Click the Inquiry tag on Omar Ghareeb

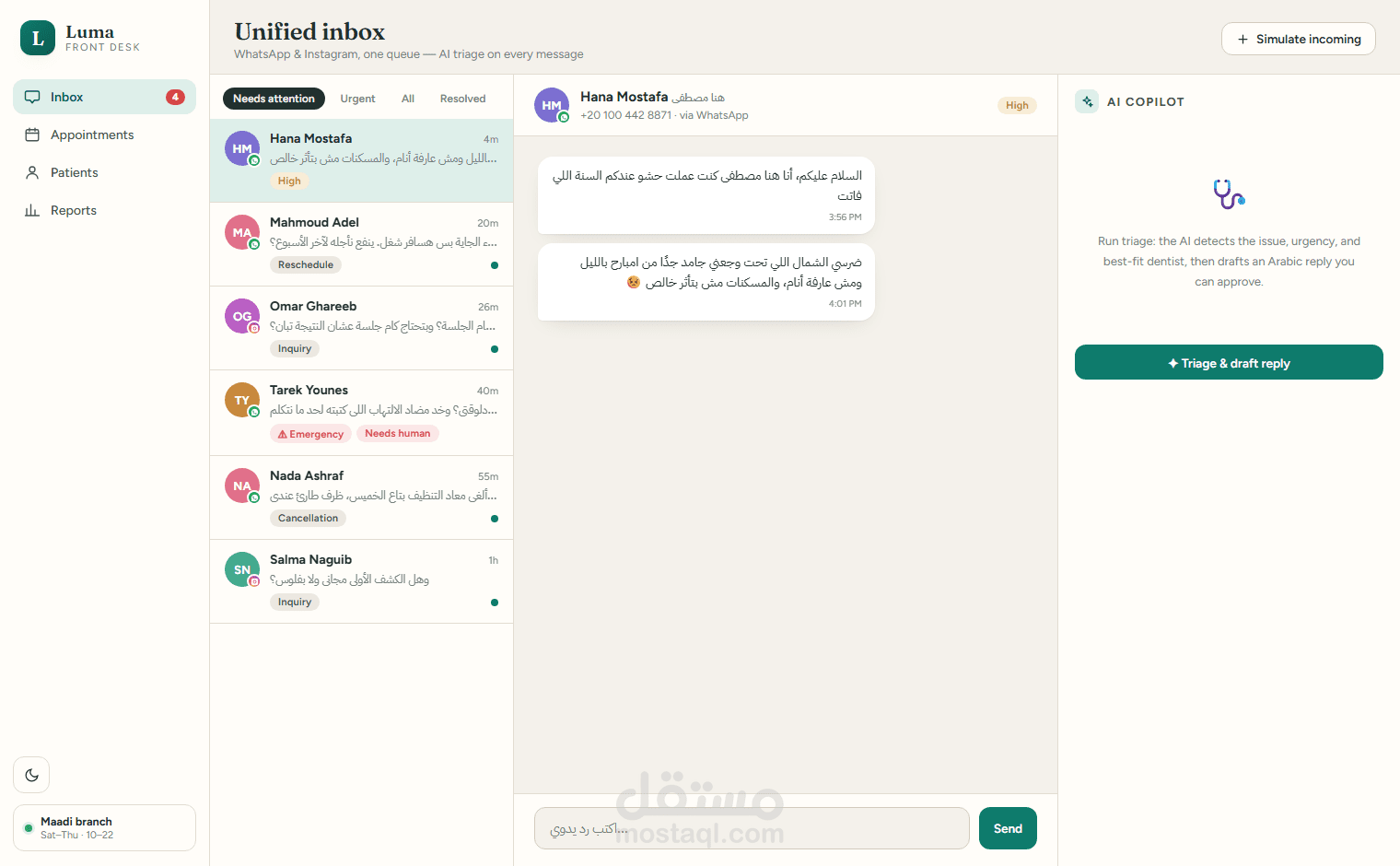point(295,348)
